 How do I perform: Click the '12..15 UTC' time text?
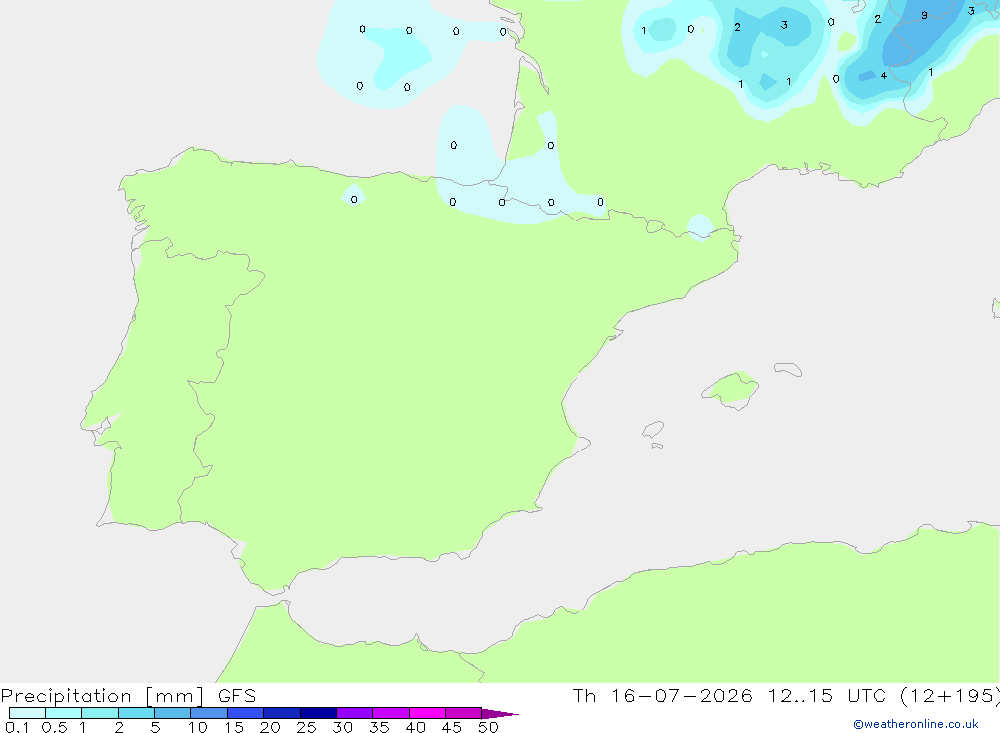[x=827, y=695]
